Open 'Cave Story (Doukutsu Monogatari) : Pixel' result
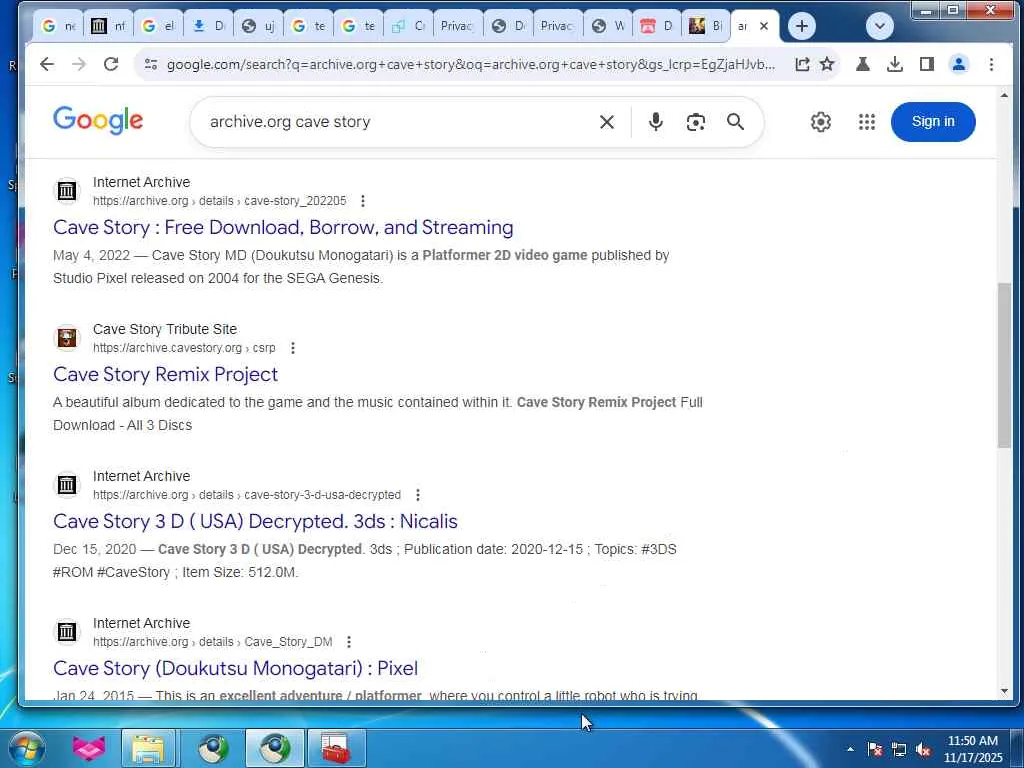 (235, 668)
